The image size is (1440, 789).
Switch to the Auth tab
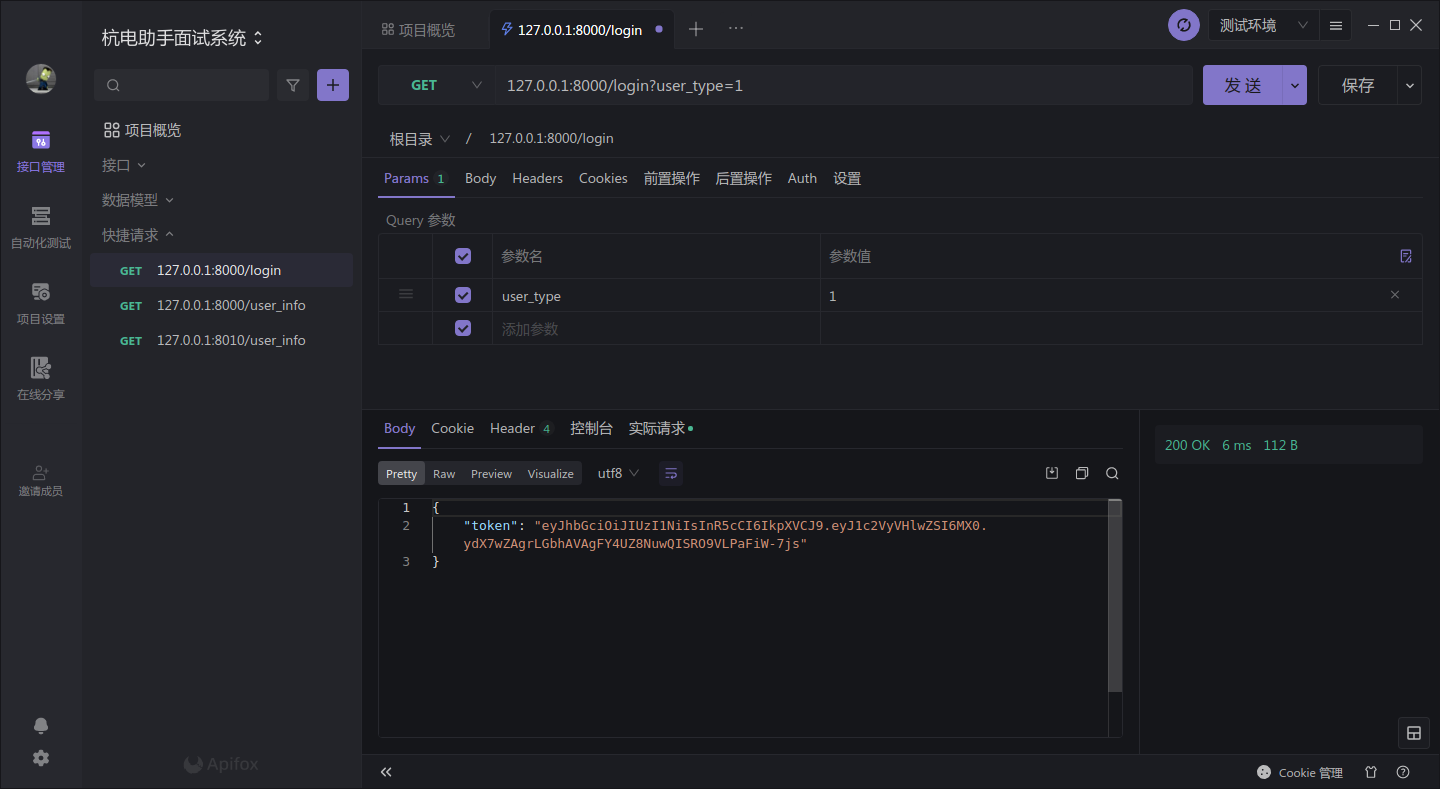802,178
